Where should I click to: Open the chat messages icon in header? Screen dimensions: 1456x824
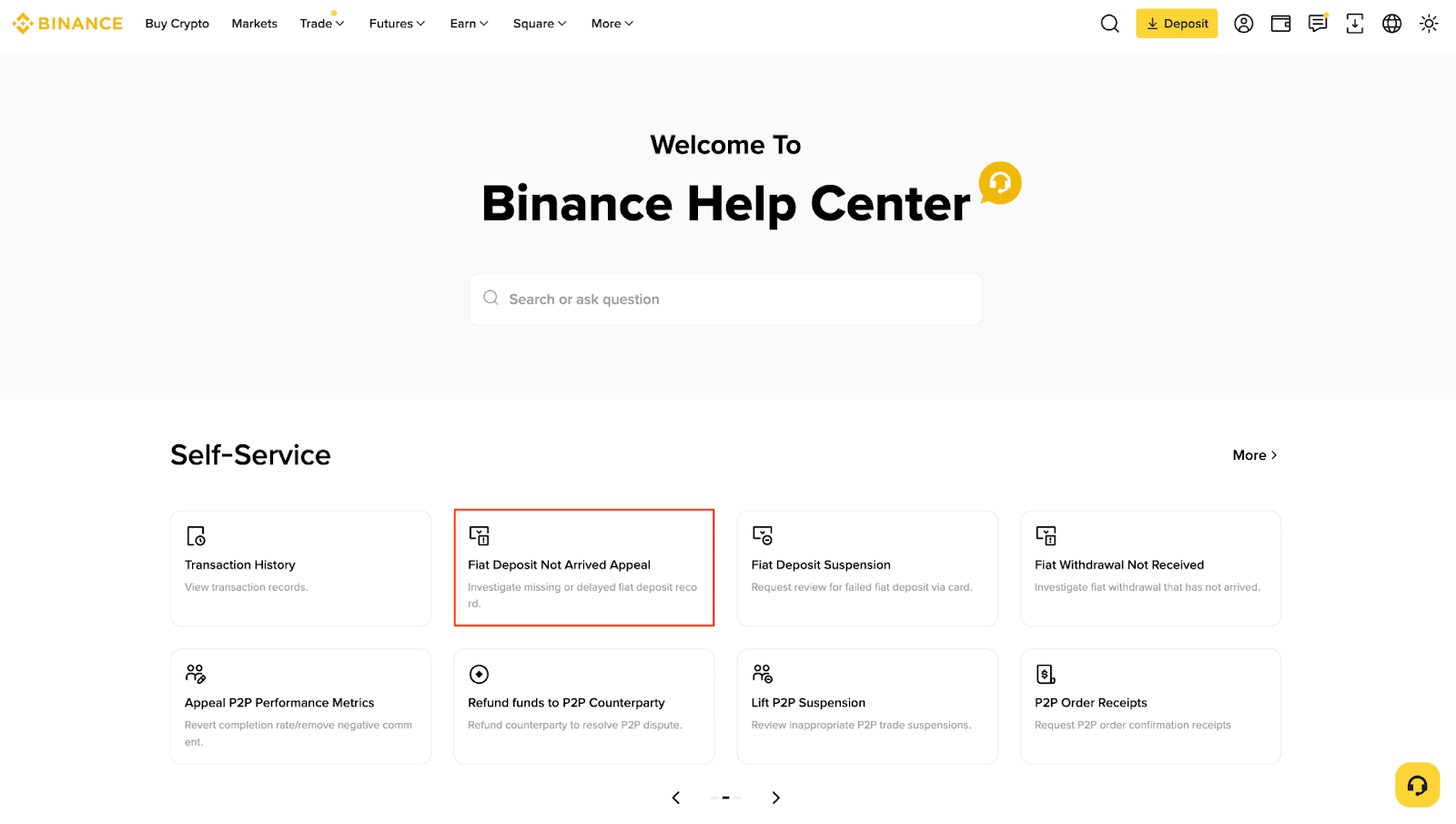1318,24
